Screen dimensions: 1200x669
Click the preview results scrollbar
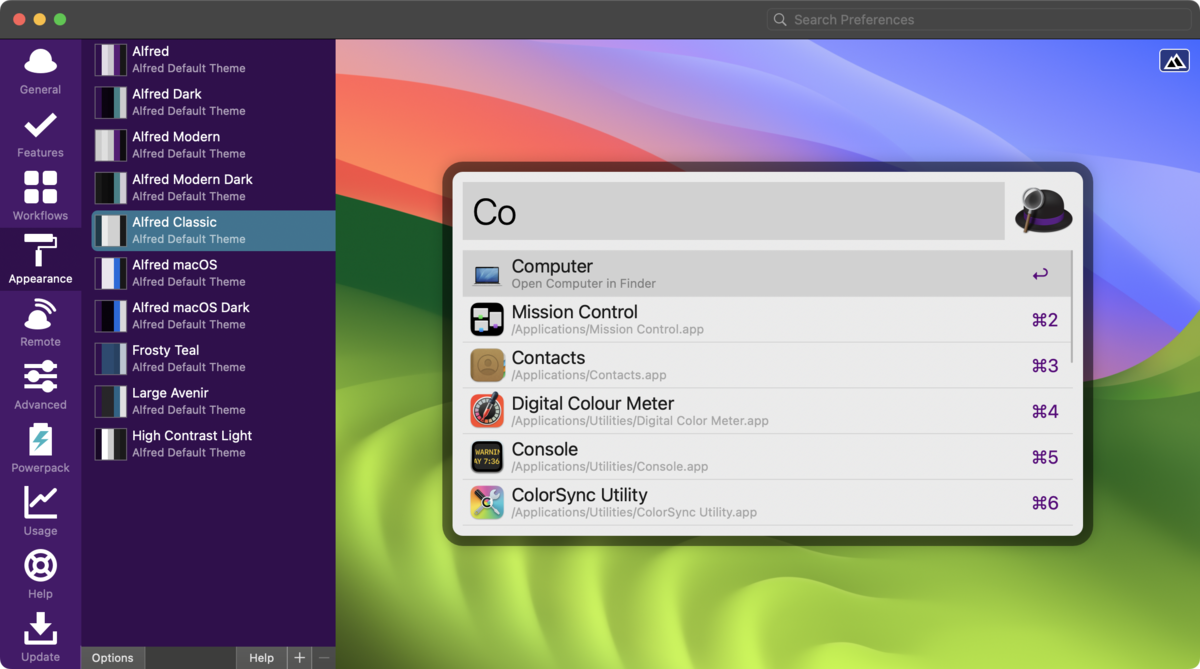1072,306
